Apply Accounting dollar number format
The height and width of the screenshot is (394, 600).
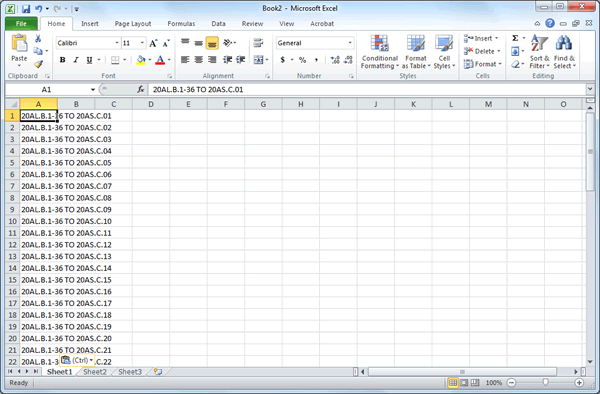[x=282, y=60]
